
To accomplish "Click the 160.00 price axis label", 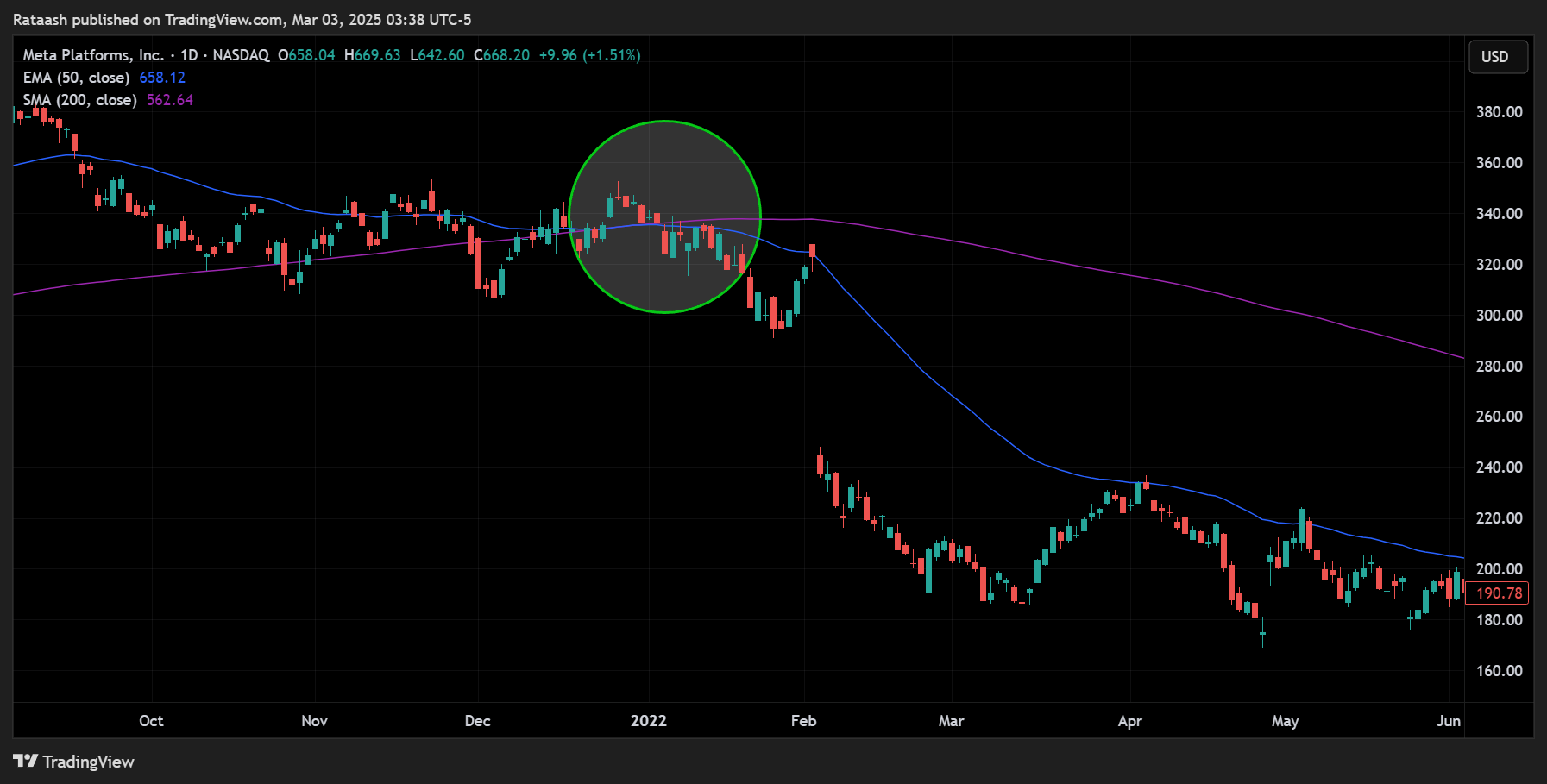I will (1499, 671).
